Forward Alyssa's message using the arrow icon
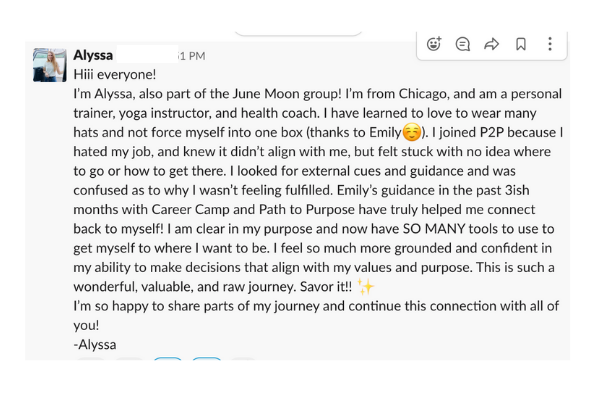 (x=491, y=44)
